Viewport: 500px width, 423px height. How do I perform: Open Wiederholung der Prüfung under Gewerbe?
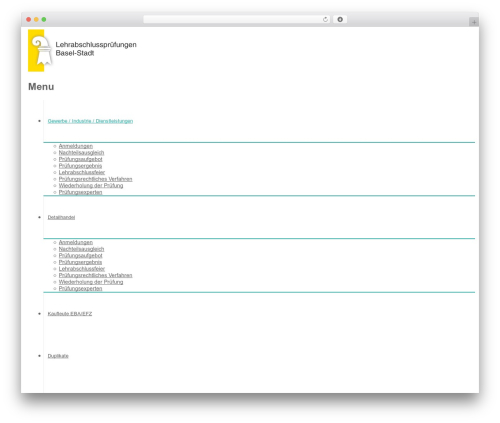click(91, 186)
